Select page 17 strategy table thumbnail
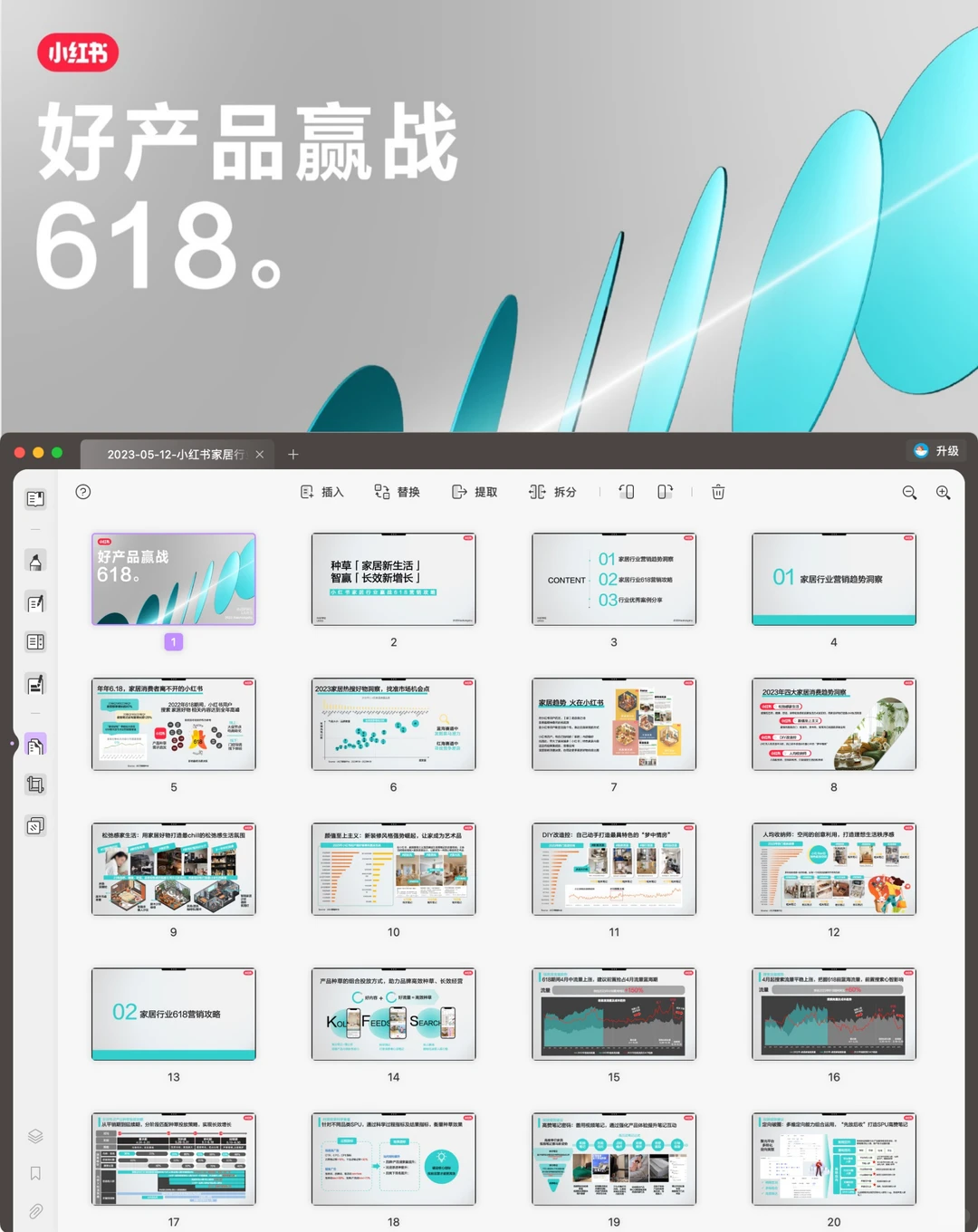This screenshot has height=1232, width=978. pos(174,1159)
